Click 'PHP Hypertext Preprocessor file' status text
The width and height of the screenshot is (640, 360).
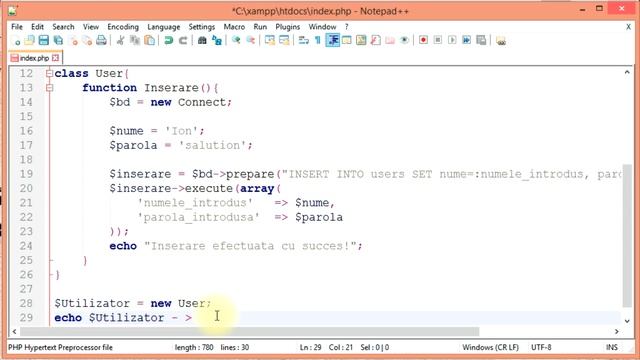coord(60,347)
